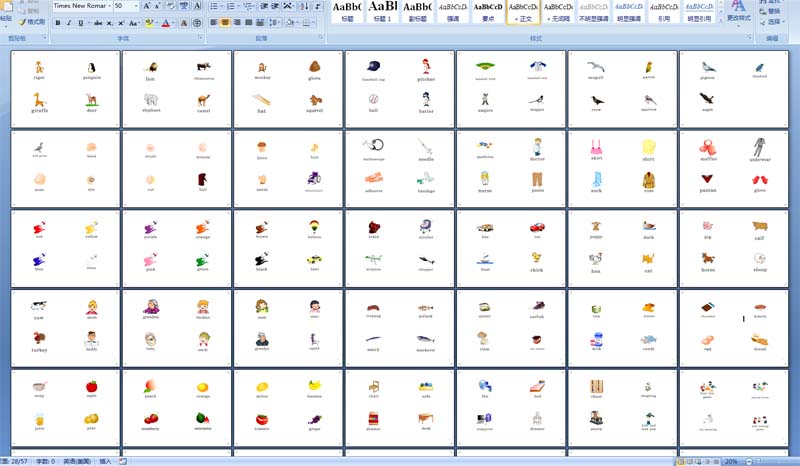Image resolution: width=800 pixels, height=466 pixels.
Task: Apply underline formatting
Action: (81, 23)
